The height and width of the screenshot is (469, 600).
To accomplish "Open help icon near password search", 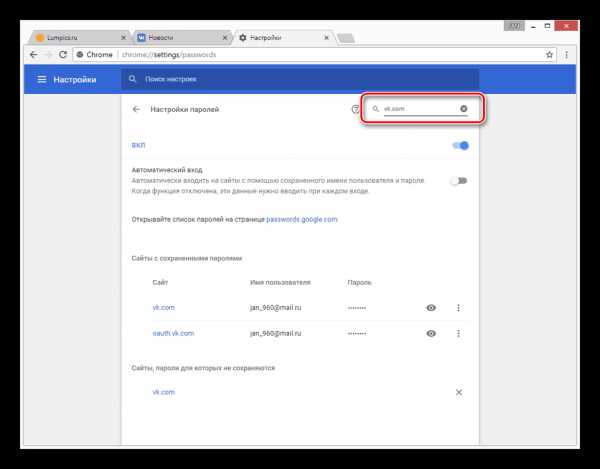I will 355,109.
